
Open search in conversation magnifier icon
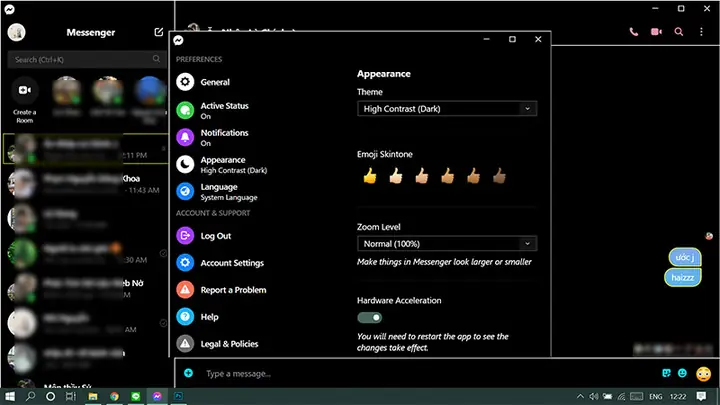679,32
